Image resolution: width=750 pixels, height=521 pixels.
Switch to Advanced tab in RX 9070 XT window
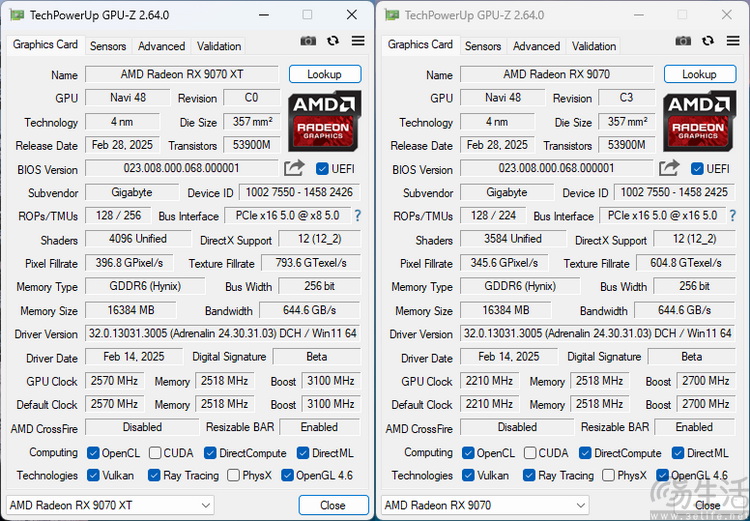click(162, 46)
